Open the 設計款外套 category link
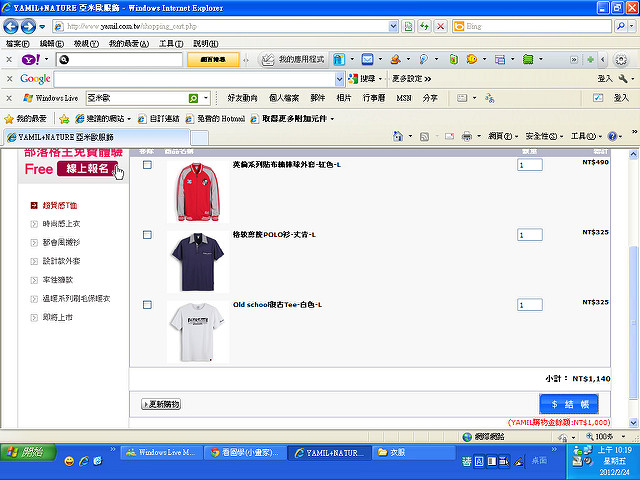640x480 pixels. coord(61,261)
